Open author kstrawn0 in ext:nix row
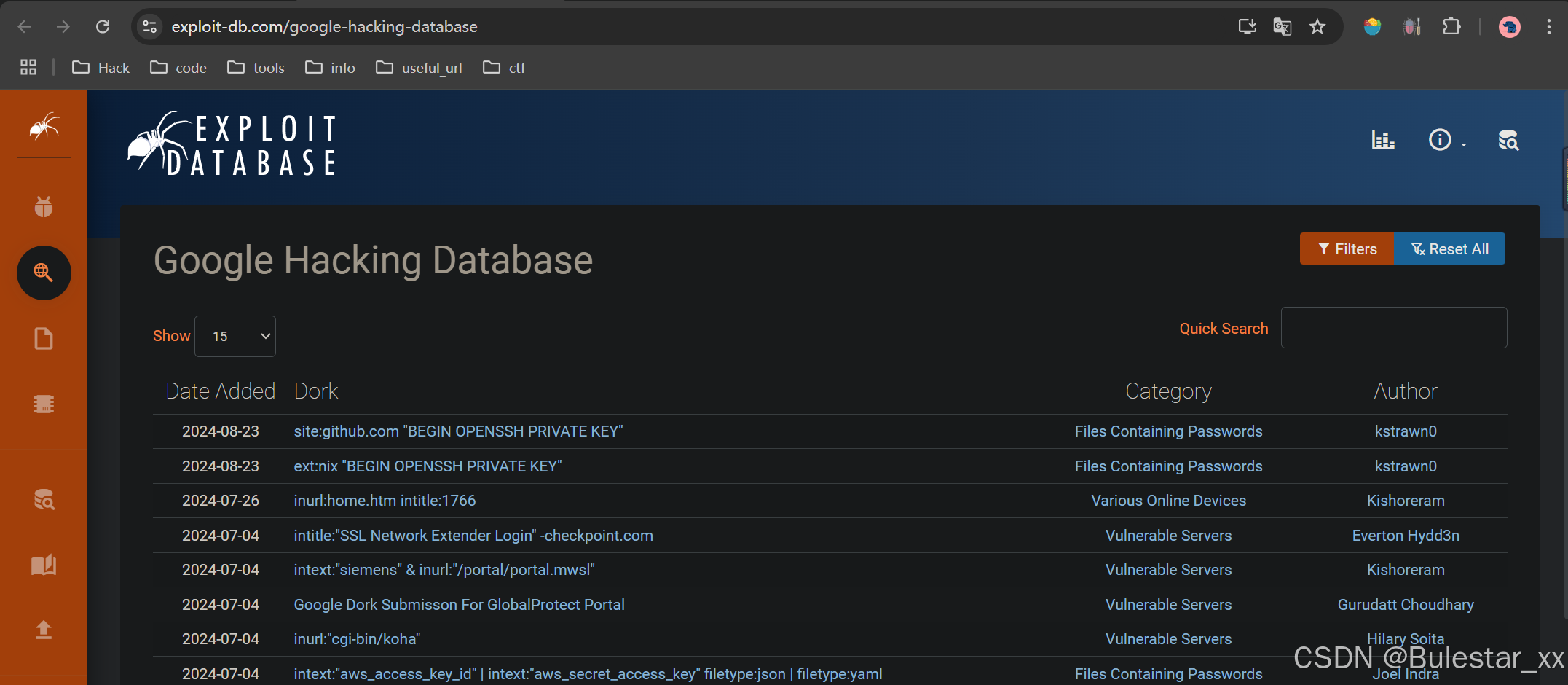The height and width of the screenshot is (685, 1568). (1406, 466)
